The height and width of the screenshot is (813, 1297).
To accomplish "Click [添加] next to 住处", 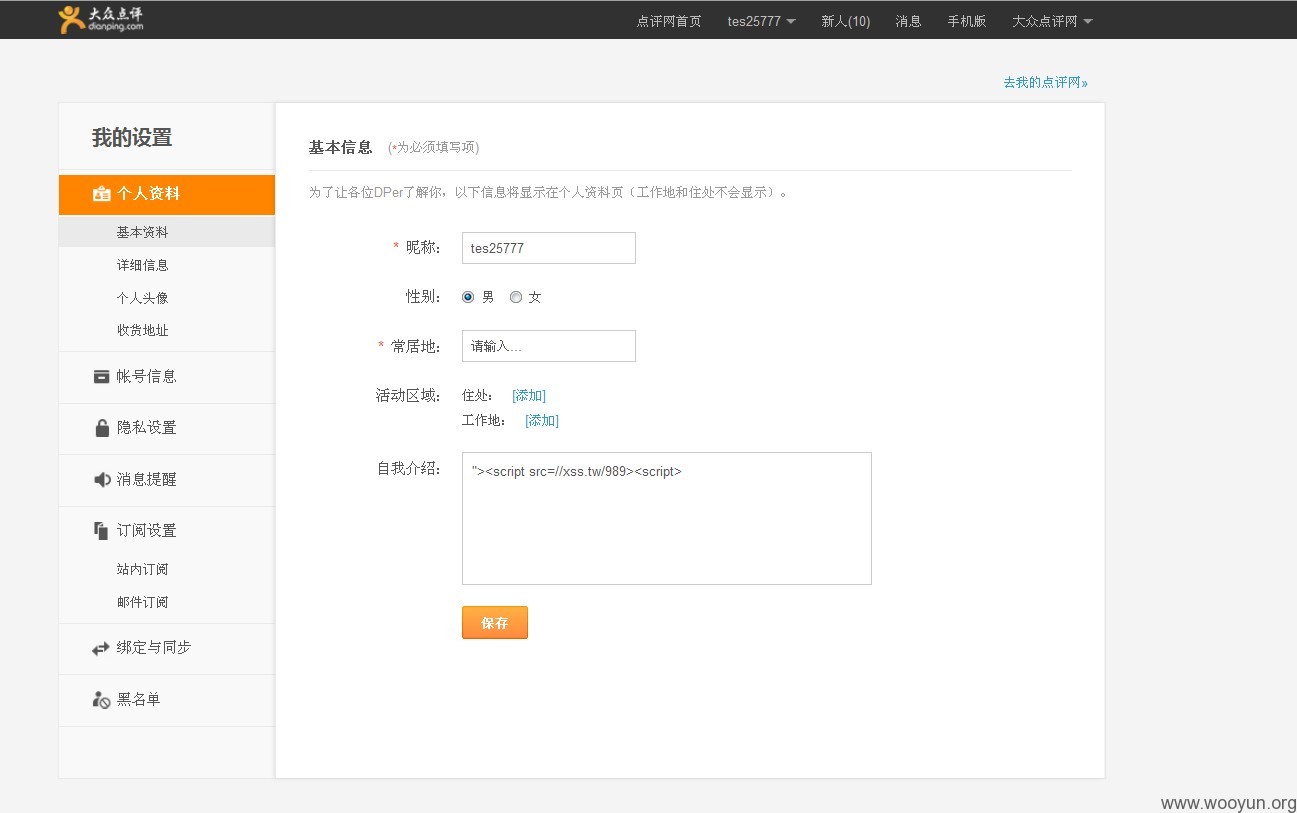I will click(529, 396).
